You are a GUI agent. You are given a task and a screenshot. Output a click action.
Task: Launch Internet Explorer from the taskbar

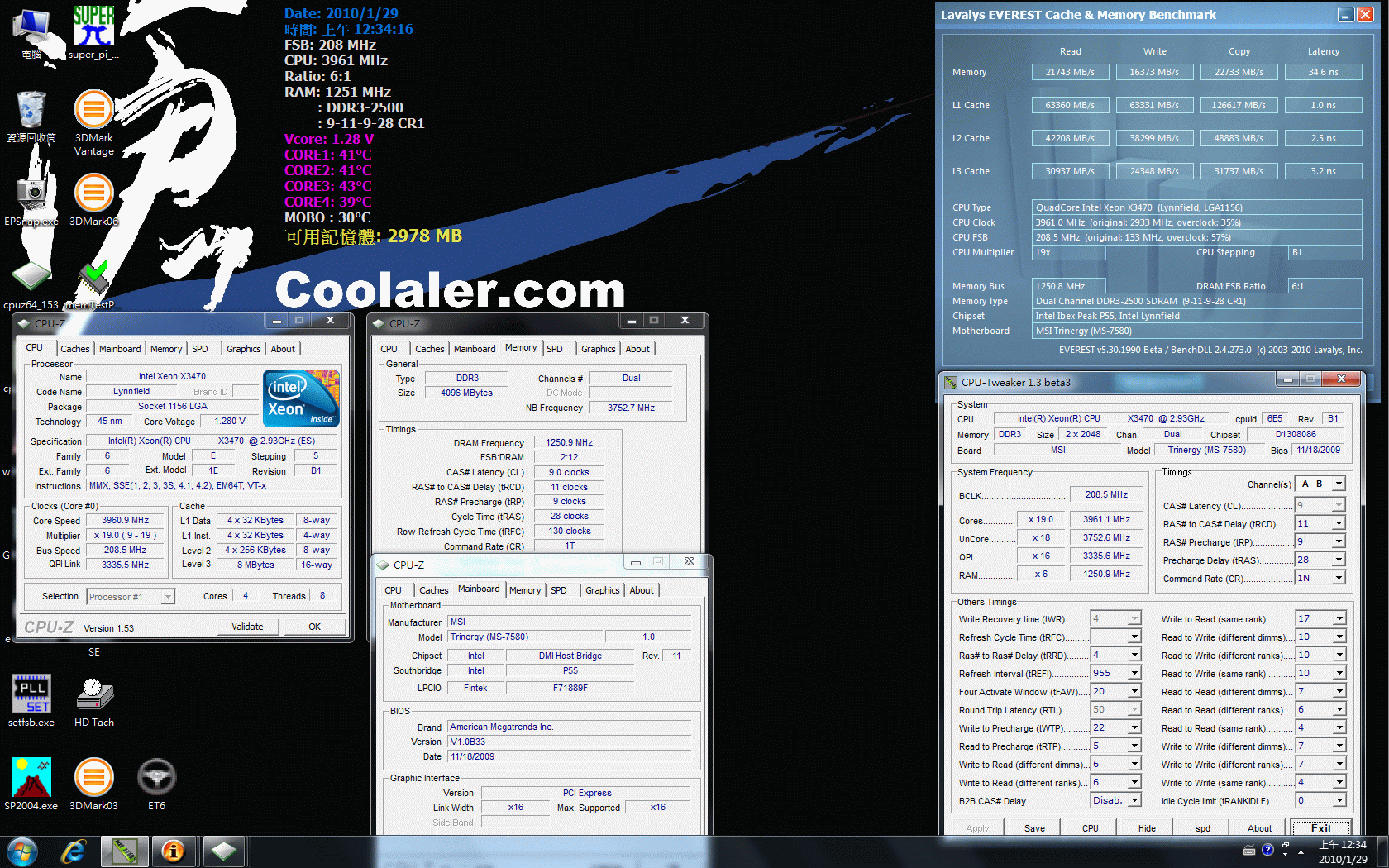pos(74,851)
